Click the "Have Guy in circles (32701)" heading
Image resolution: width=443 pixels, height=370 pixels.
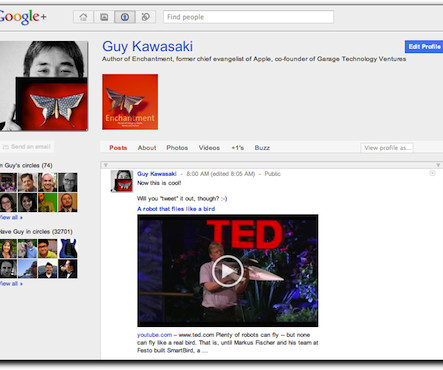36,232
